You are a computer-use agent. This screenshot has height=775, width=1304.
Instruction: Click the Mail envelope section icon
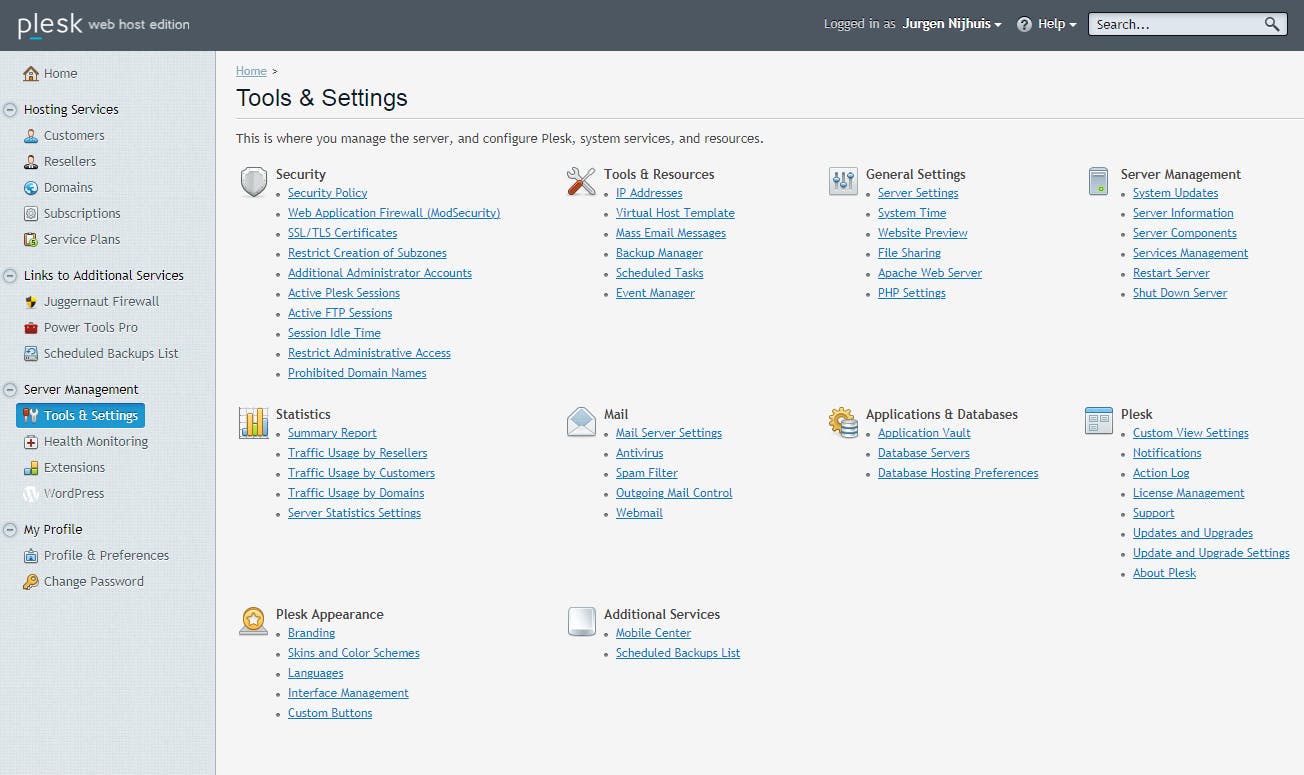pyautogui.click(x=581, y=421)
